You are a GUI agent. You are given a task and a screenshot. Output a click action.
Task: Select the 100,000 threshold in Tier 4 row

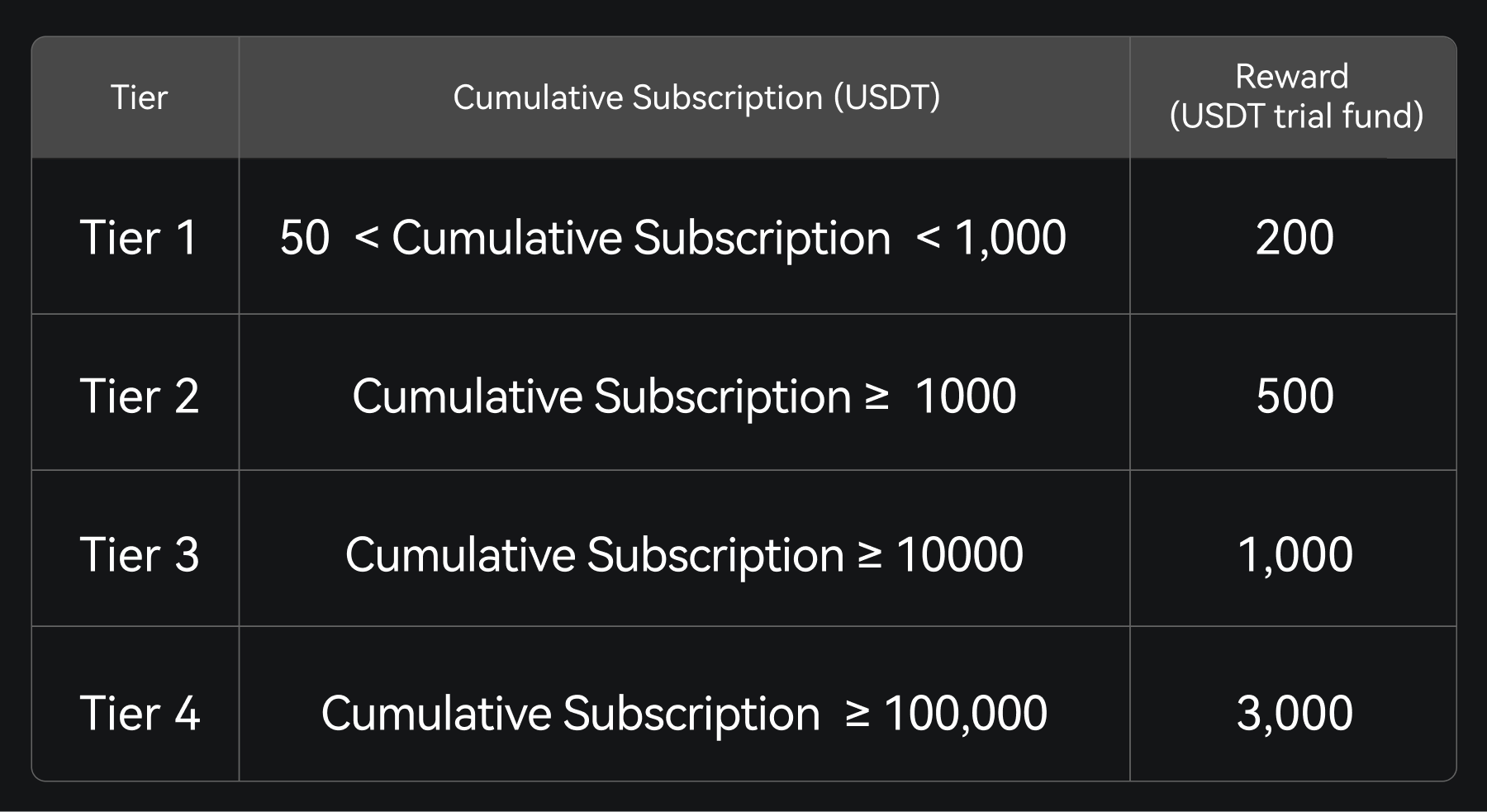[x=965, y=713]
